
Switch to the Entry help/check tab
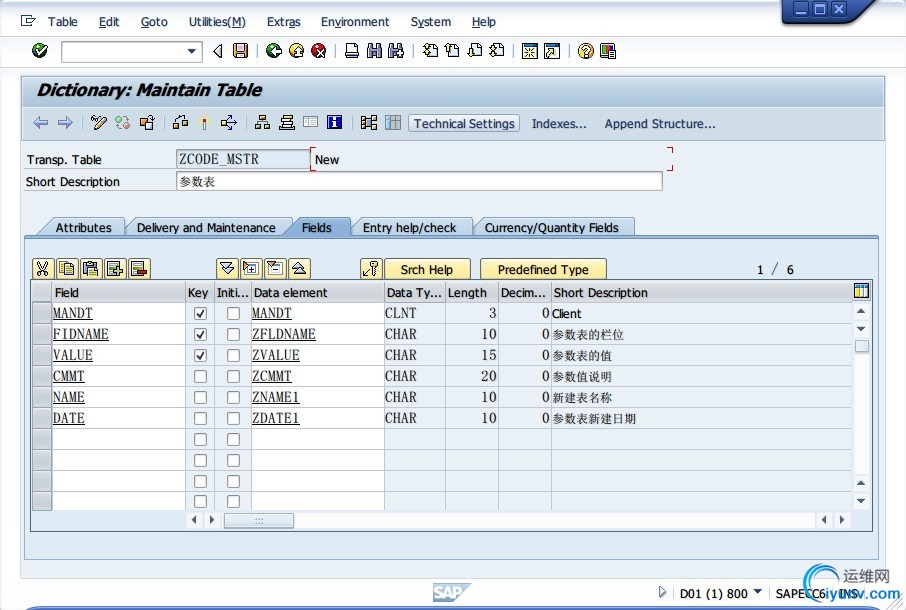(x=409, y=228)
